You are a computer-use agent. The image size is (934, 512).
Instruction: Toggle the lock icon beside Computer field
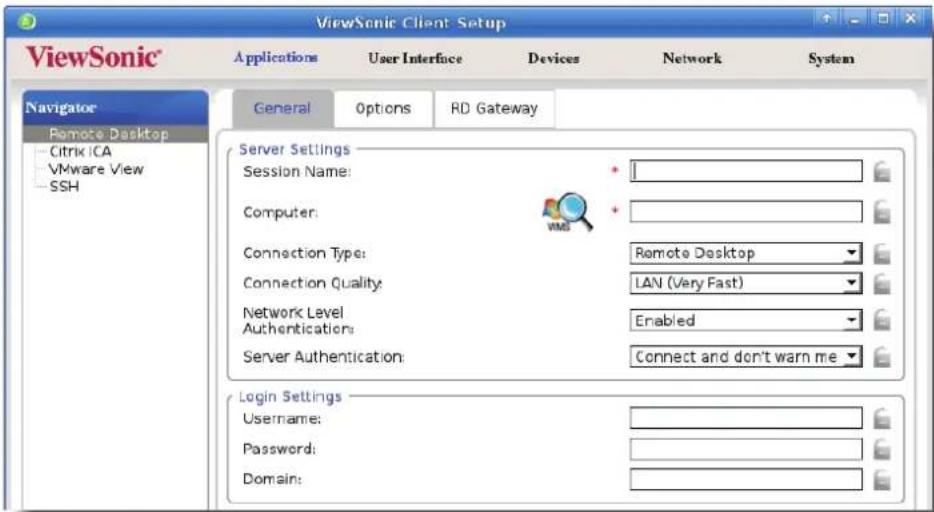click(882, 212)
